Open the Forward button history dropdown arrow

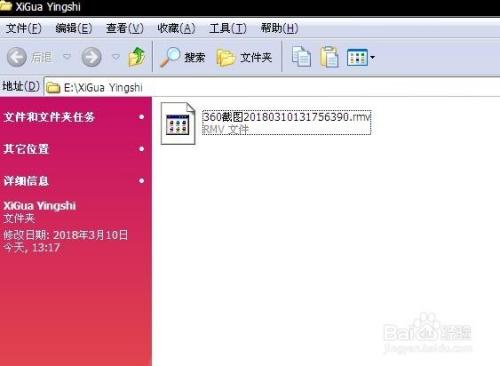coord(116,57)
